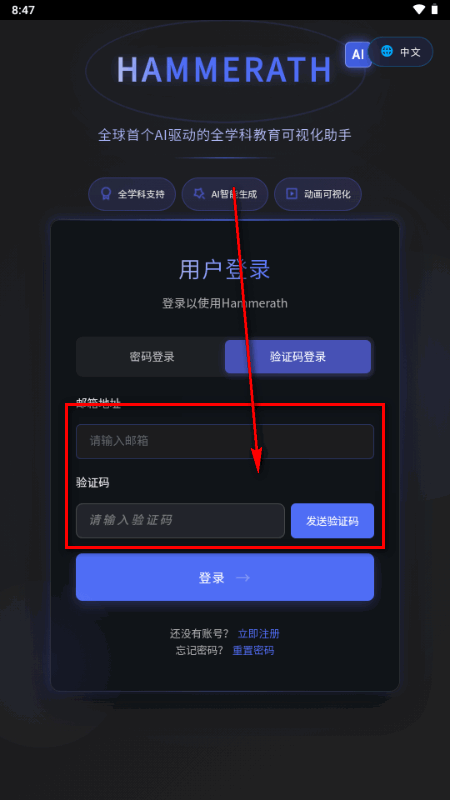Tap the Wi-Fi status bar icon
The width and height of the screenshot is (450, 800).
pos(419,10)
